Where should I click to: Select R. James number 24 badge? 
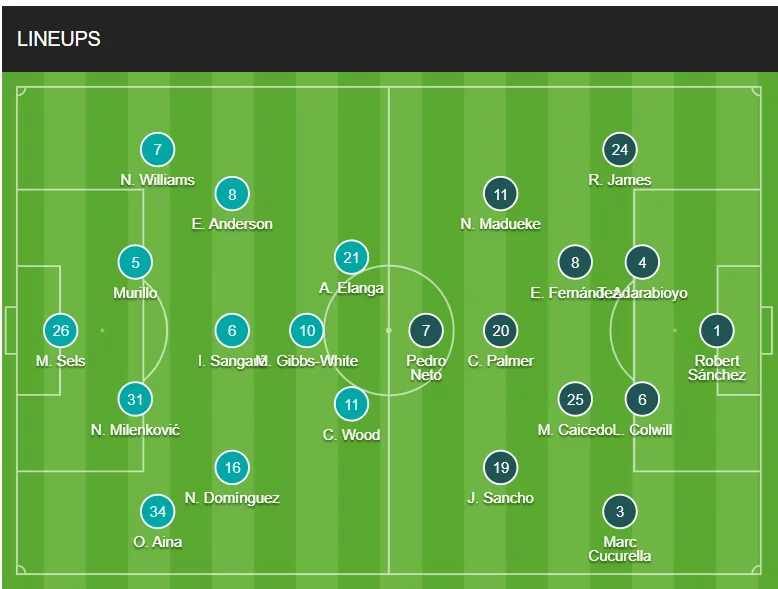point(620,149)
